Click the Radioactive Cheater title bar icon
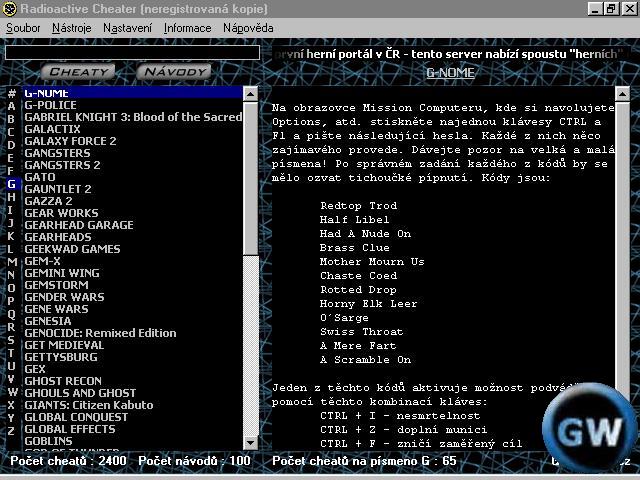Viewport: 640px width, 480px height. pyautogui.click(x=9, y=9)
